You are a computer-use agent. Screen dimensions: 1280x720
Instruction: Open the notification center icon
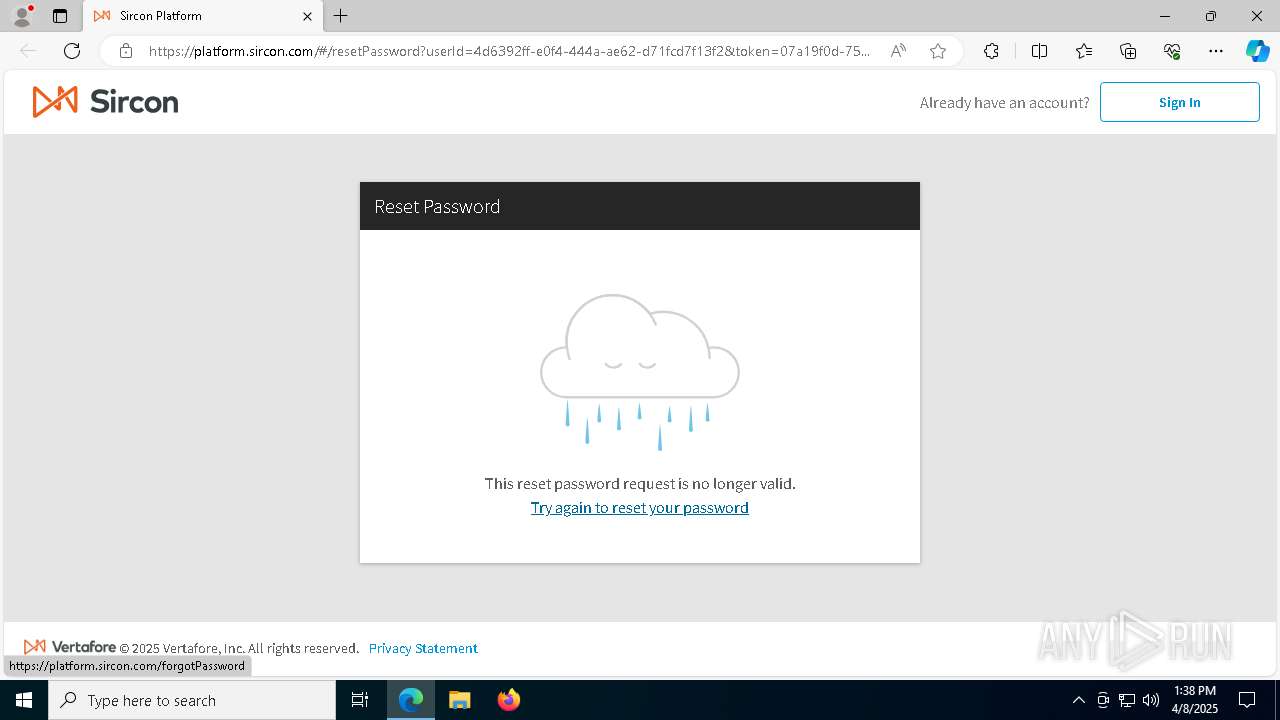[x=1247, y=700]
